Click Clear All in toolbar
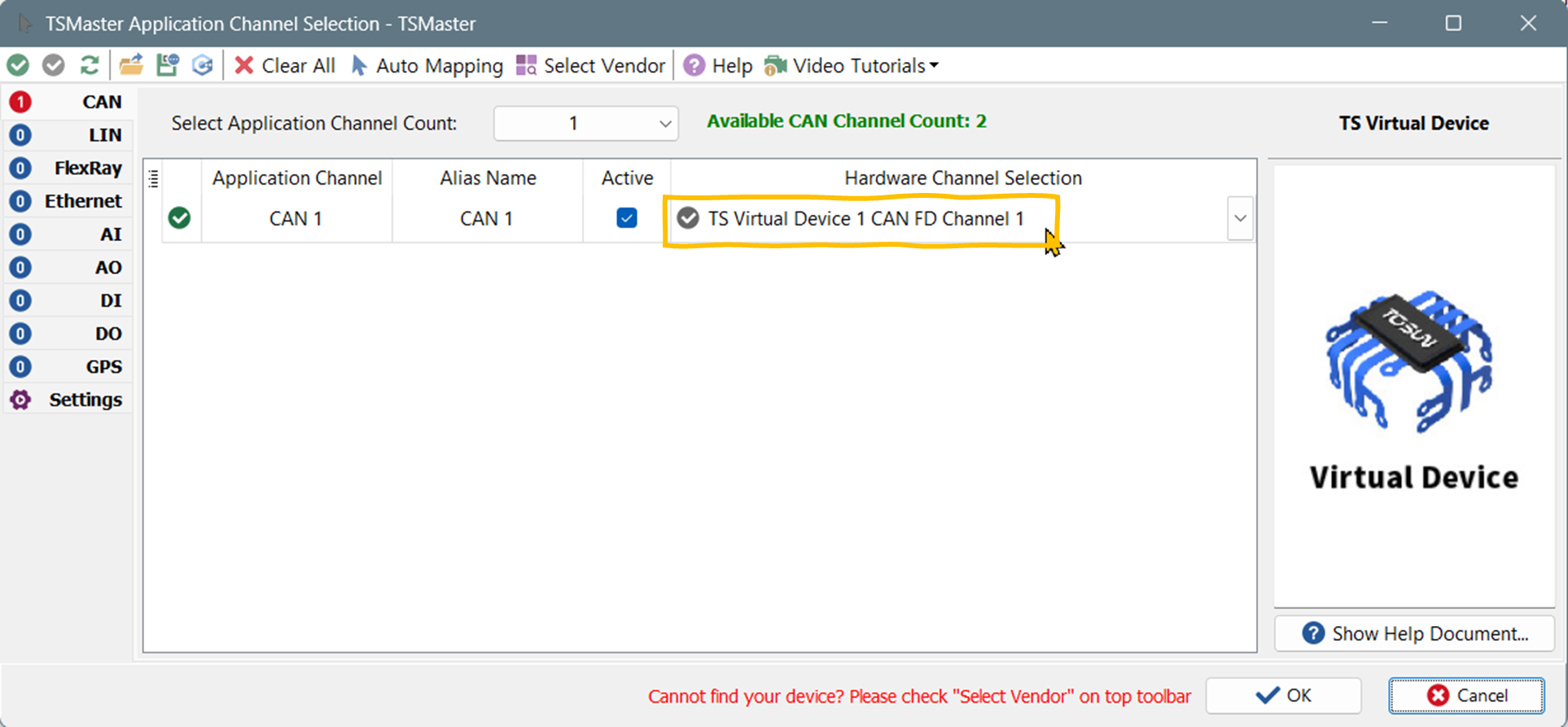This screenshot has height=727, width=1568. point(284,65)
